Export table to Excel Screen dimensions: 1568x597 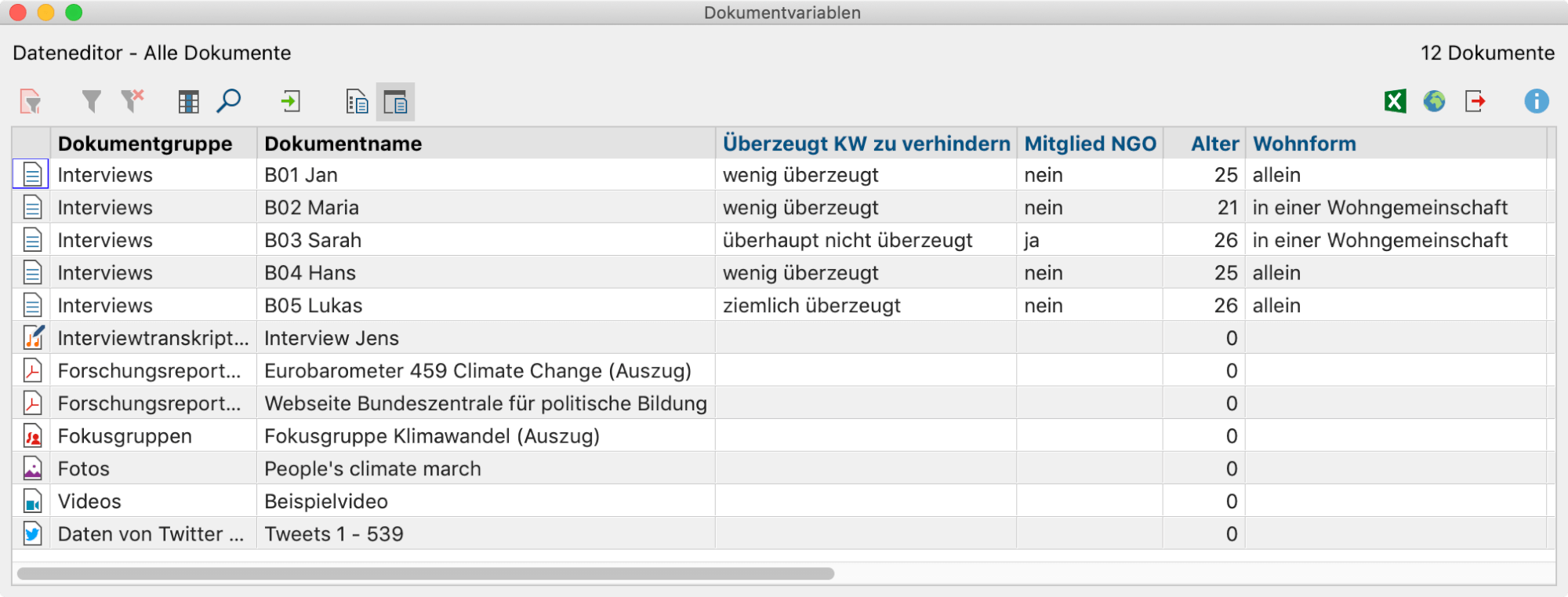[x=1396, y=101]
